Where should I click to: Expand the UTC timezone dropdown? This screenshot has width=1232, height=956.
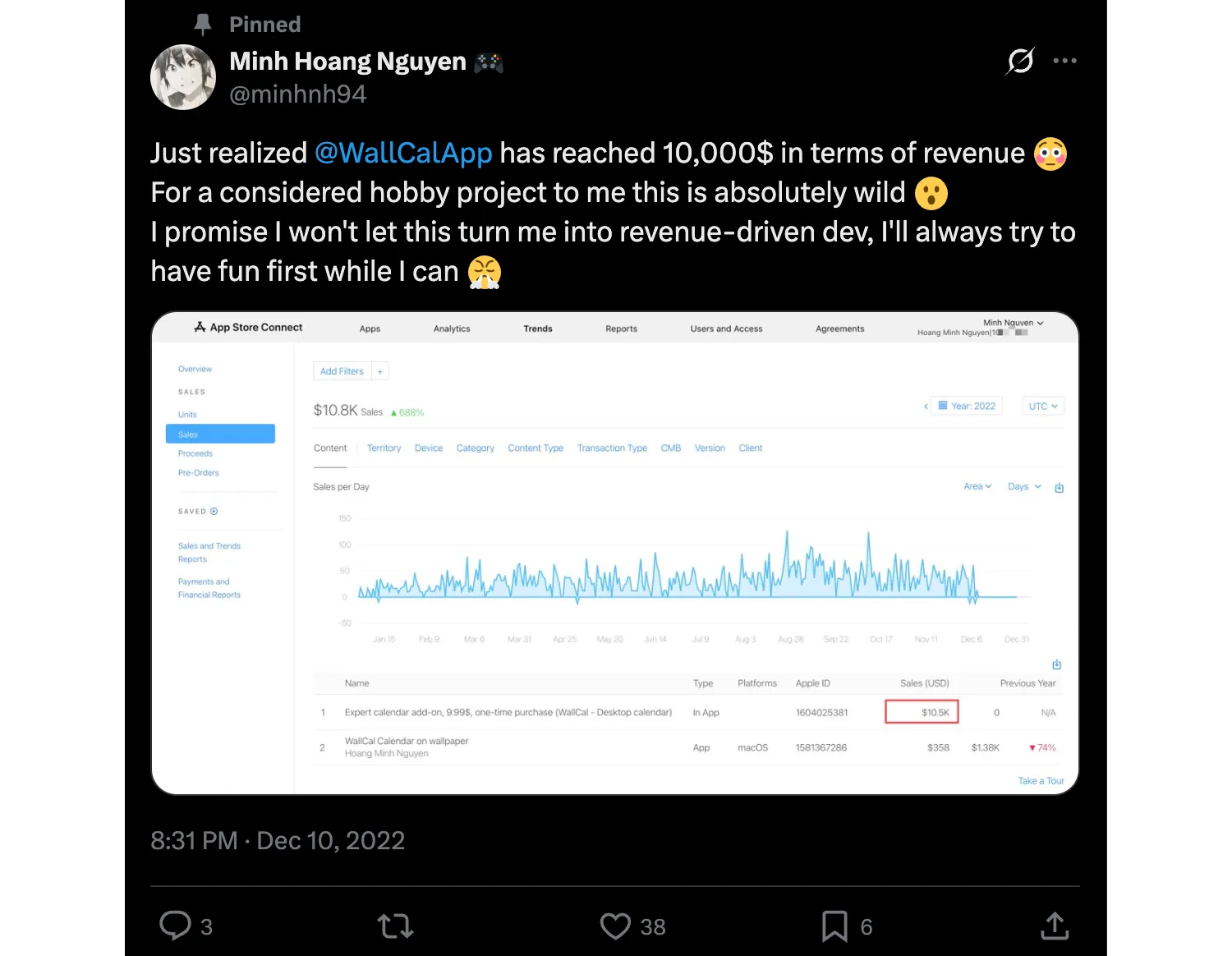[x=1043, y=406]
